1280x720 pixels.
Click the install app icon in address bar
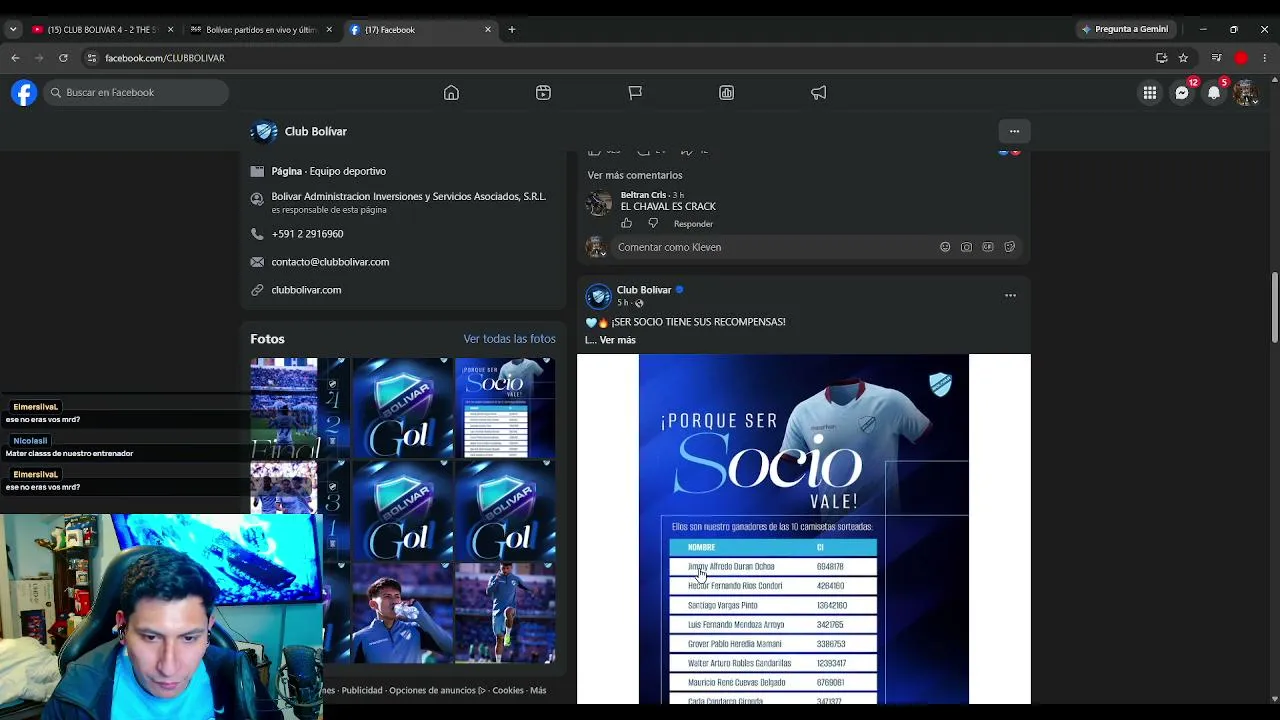pyautogui.click(x=1161, y=58)
